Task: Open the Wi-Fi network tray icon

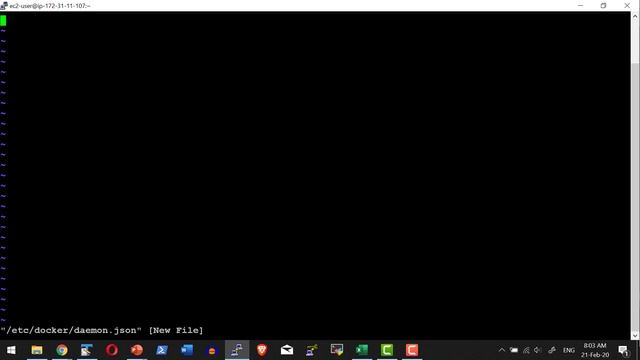Action: [527, 350]
